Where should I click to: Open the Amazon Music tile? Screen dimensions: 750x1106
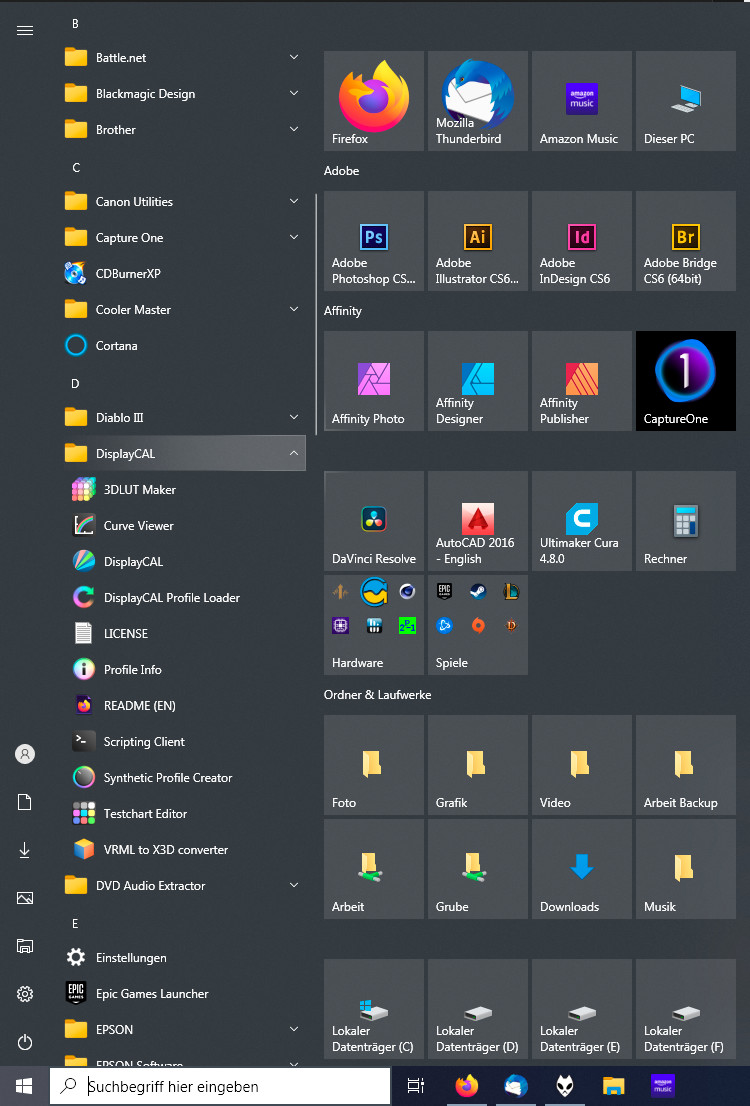pos(581,101)
